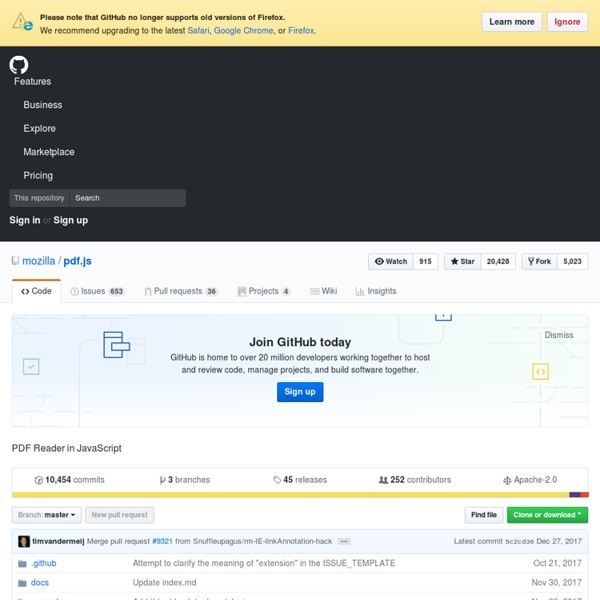
Task: Fork the pdf.js repository
Action: (539, 261)
